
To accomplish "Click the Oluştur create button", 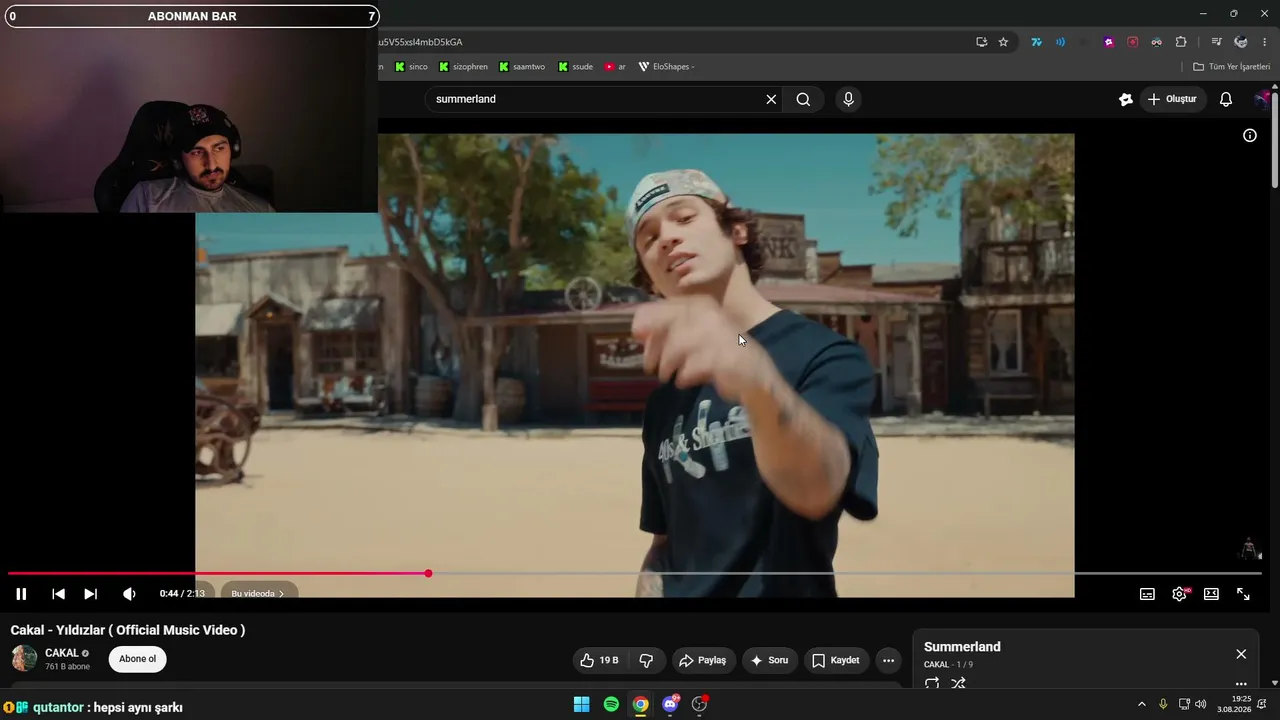I will 1171,99.
